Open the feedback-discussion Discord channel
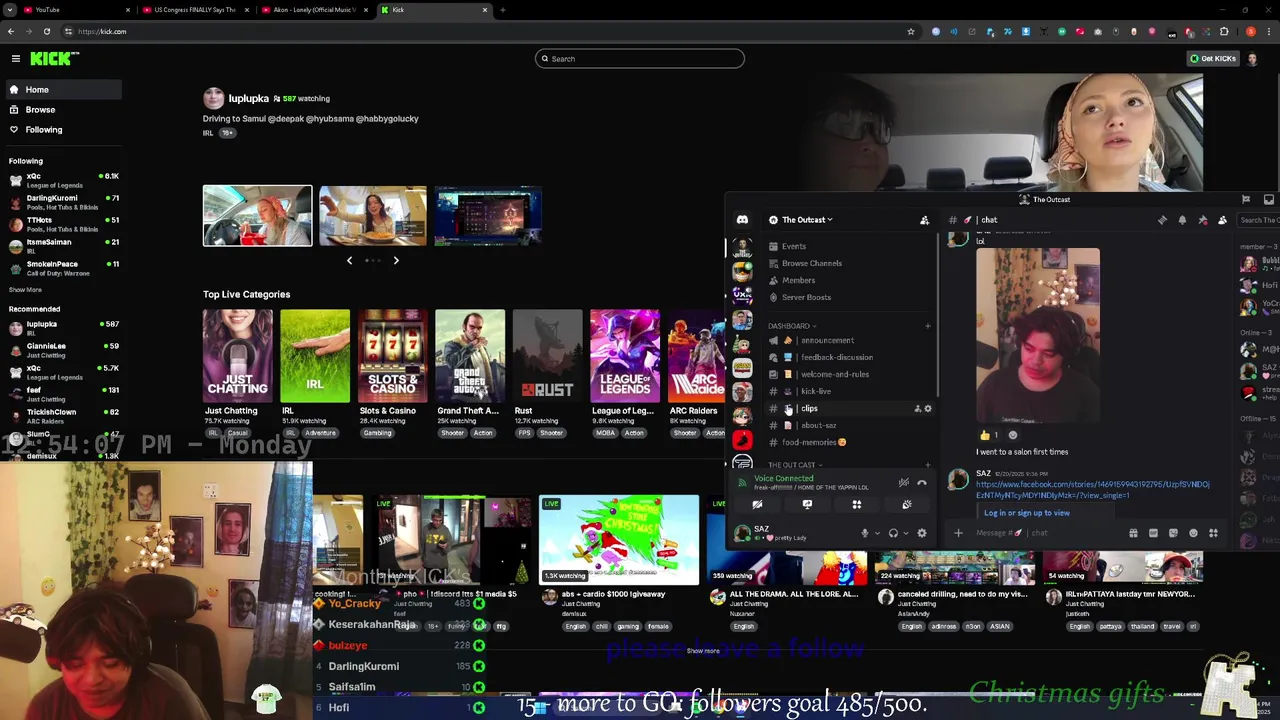The image size is (1280, 720). coord(848,358)
